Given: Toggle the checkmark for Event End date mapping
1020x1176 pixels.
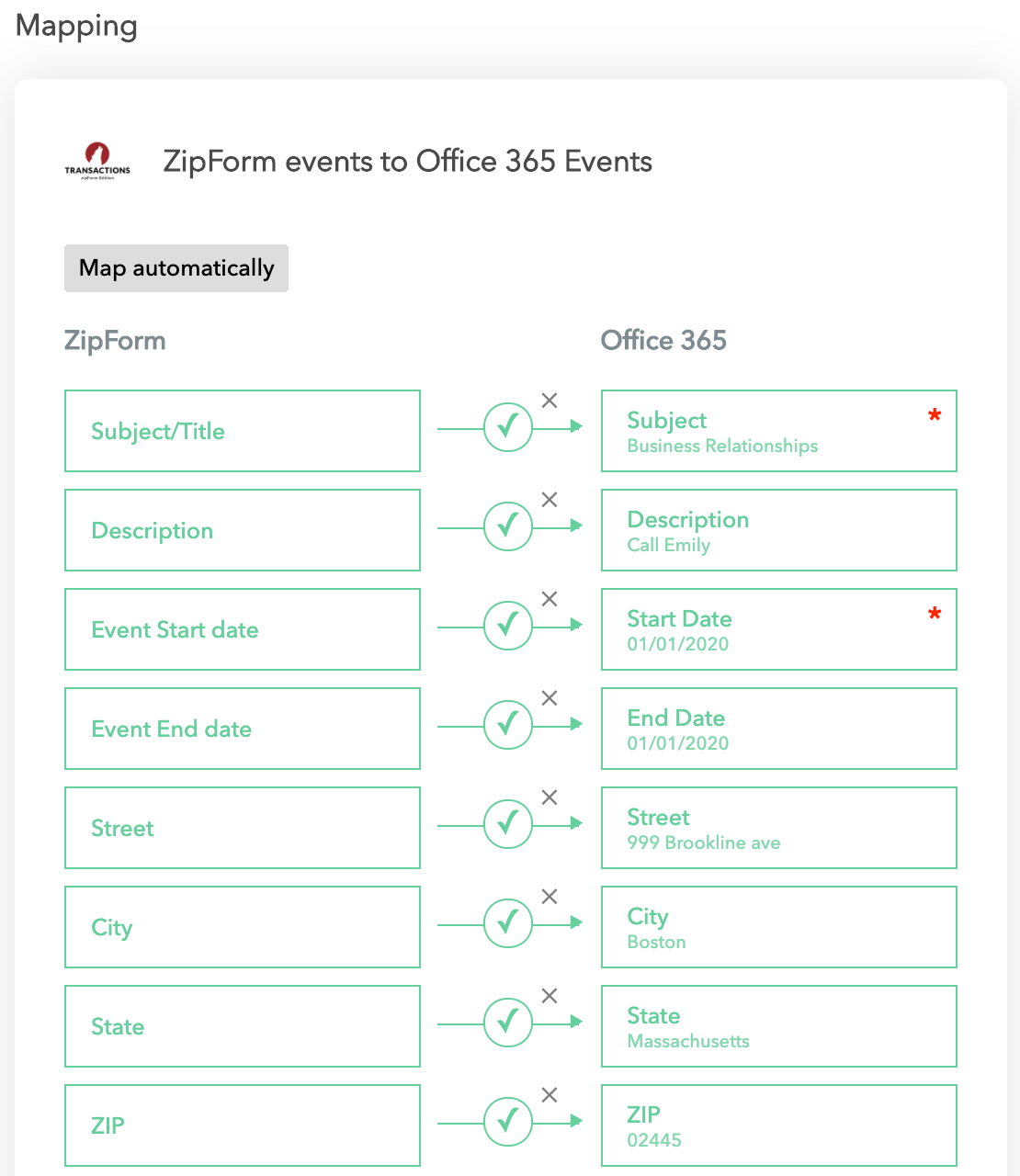Looking at the screenshot, I should point(508,725).
